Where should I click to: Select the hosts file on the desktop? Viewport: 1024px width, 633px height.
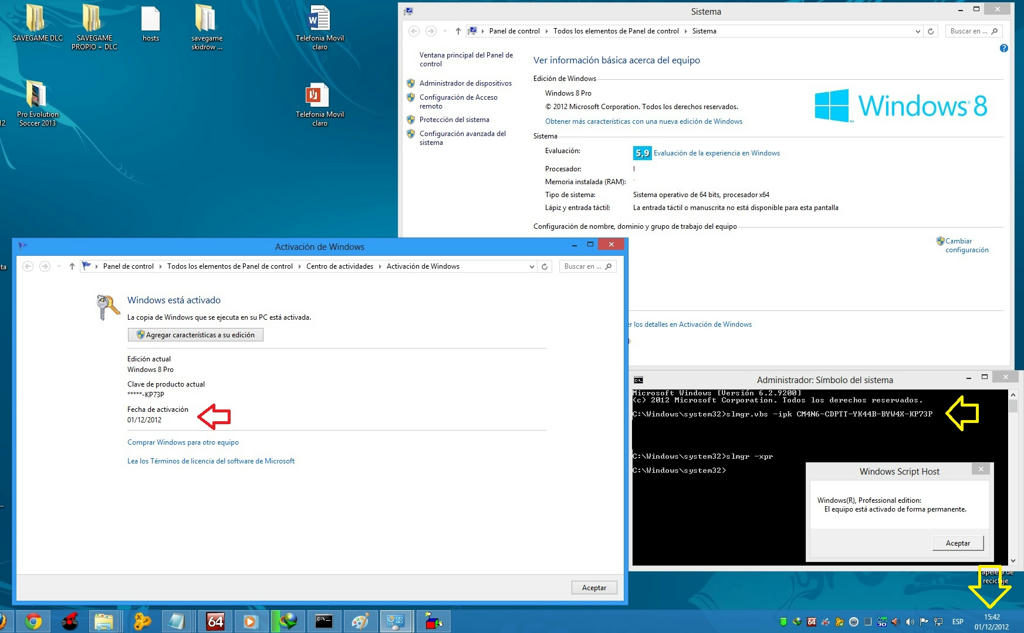(151, 25)
